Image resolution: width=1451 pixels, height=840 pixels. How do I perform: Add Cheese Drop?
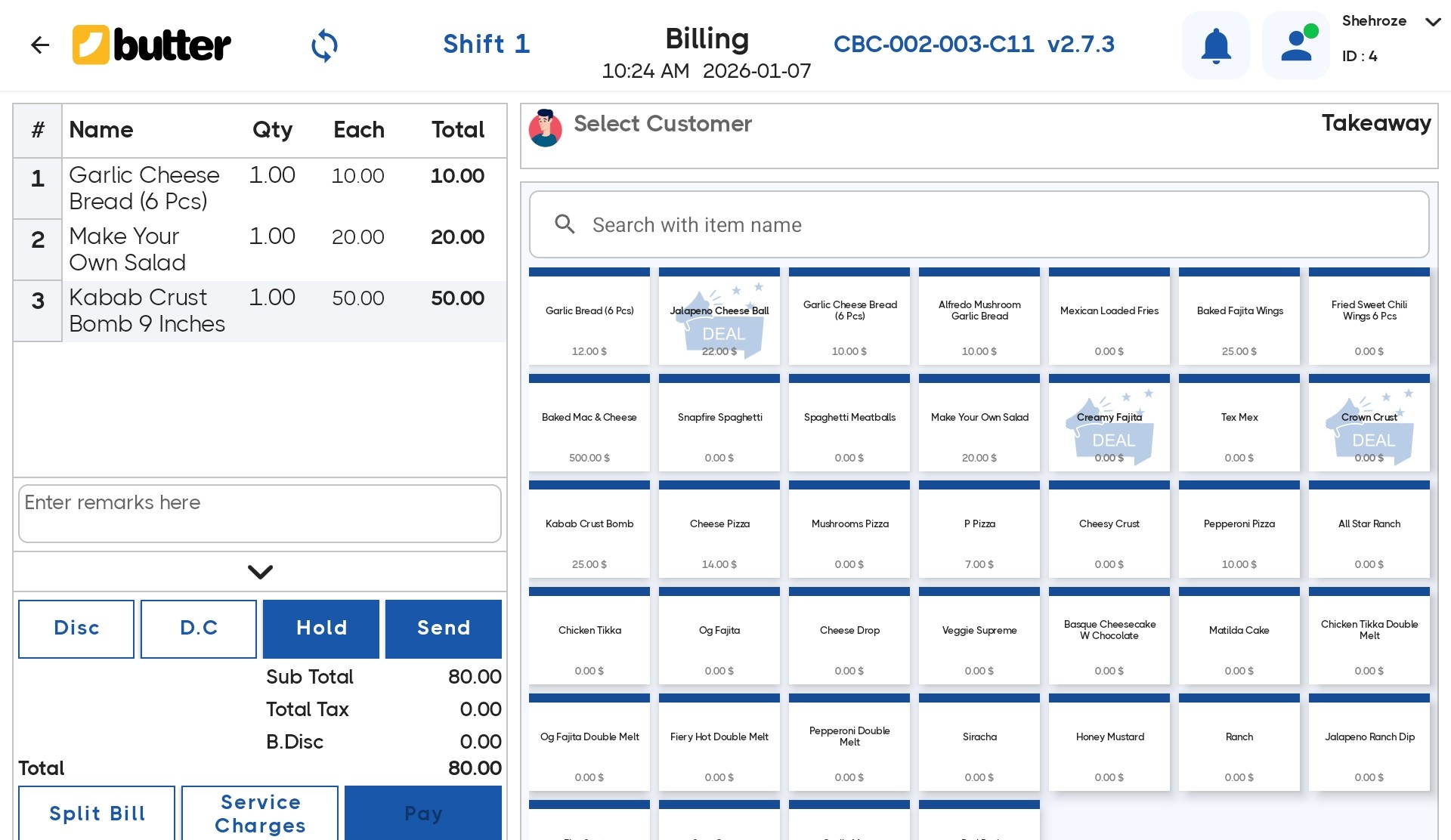point(849,637)
